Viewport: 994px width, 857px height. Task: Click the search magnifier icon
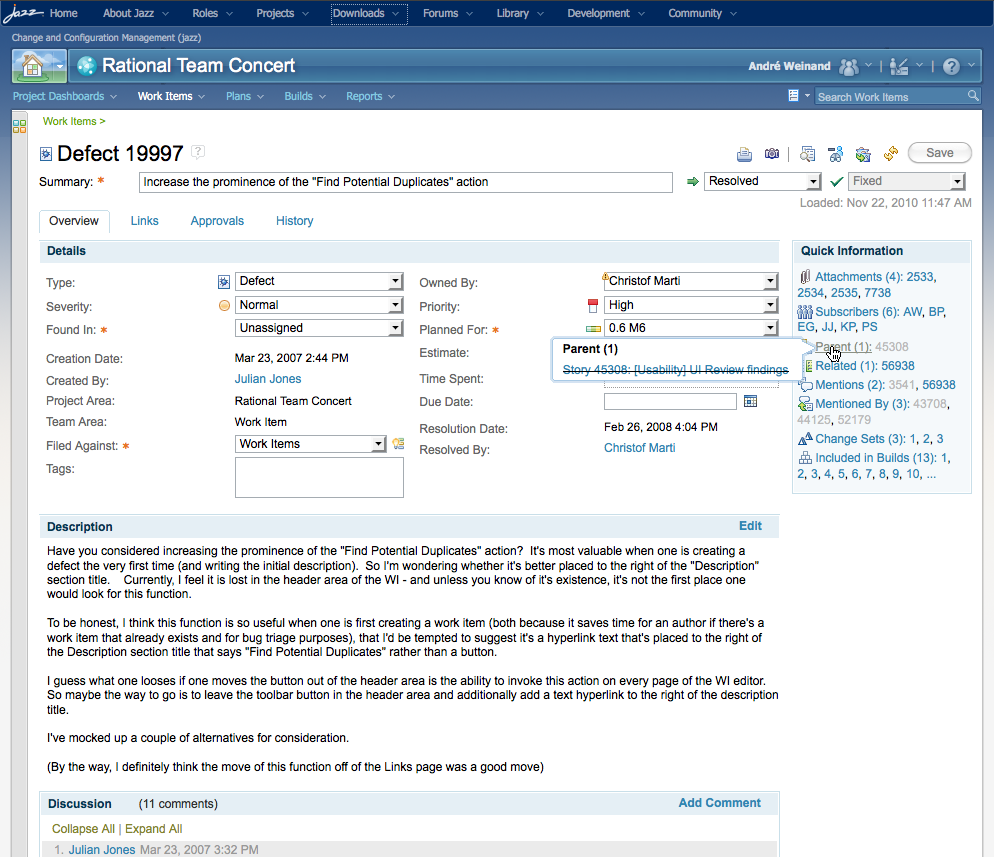(x=973, y=96)
